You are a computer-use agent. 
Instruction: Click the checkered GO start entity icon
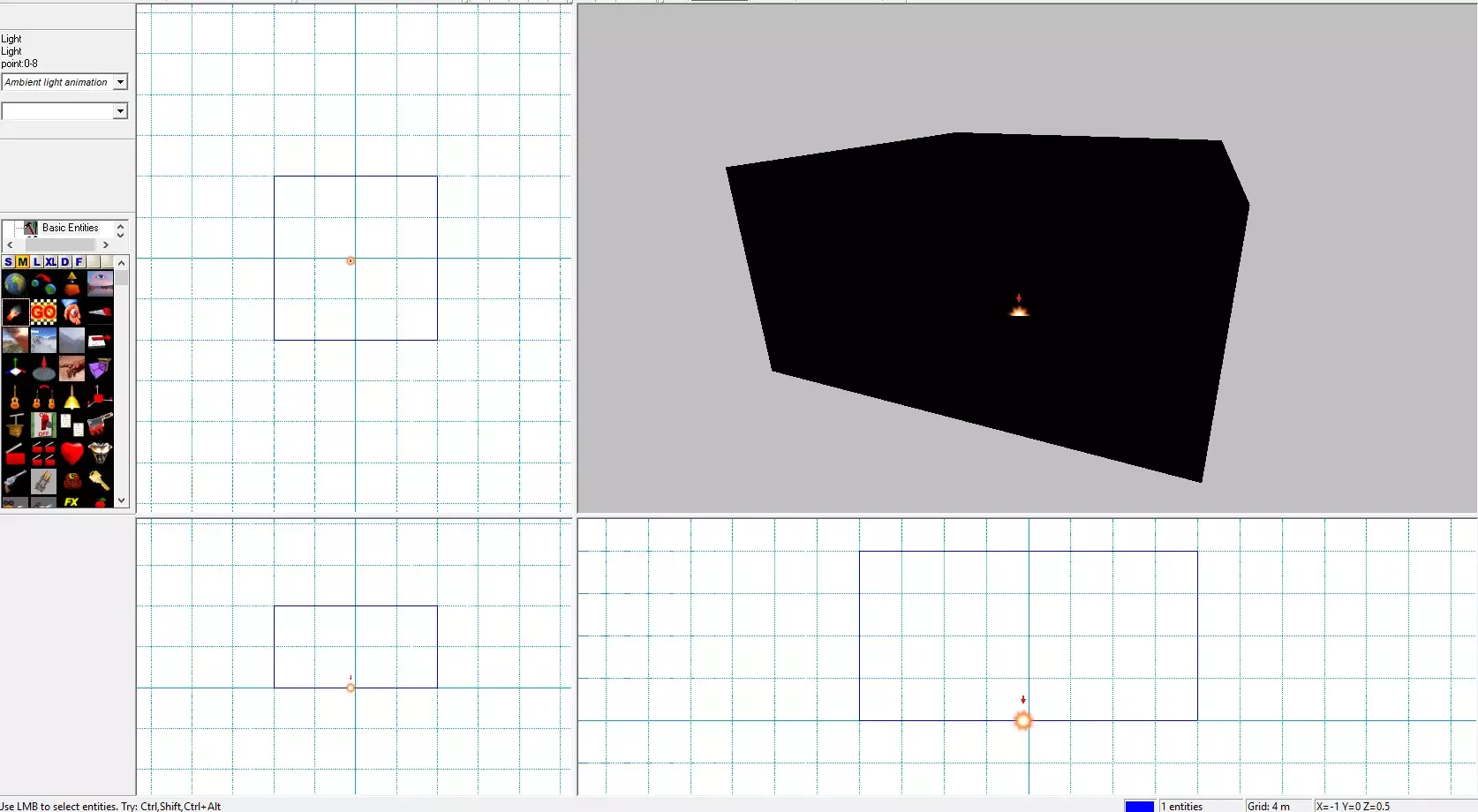(43, 312)
